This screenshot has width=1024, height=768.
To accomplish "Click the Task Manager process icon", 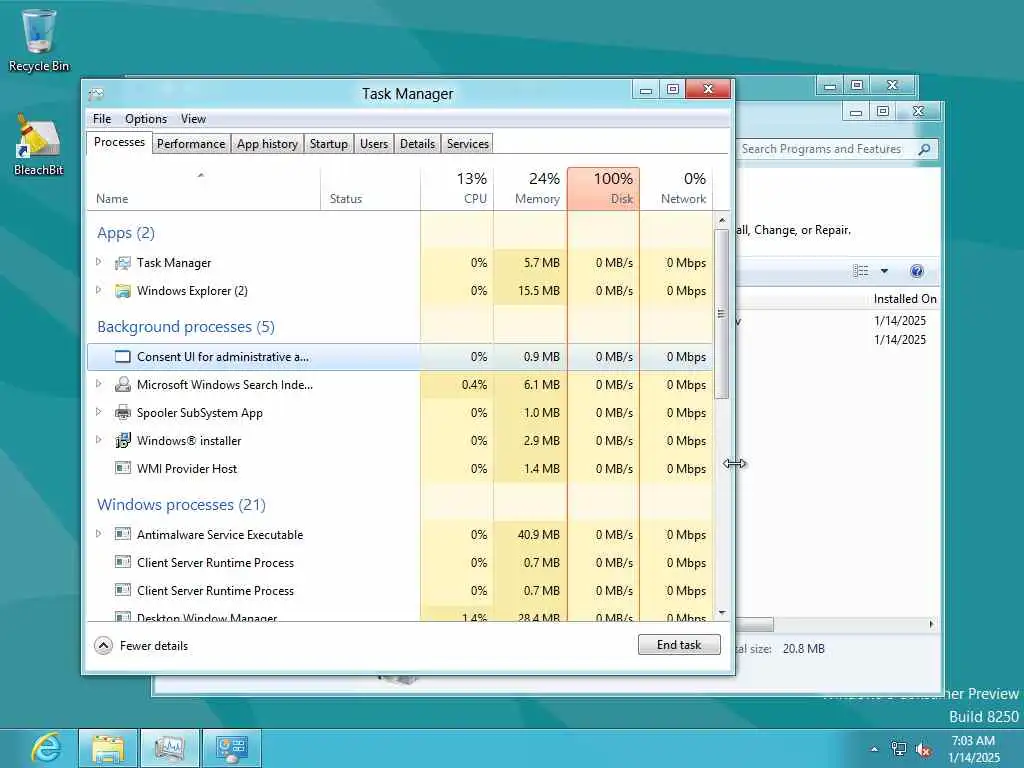I will [122, 263].
